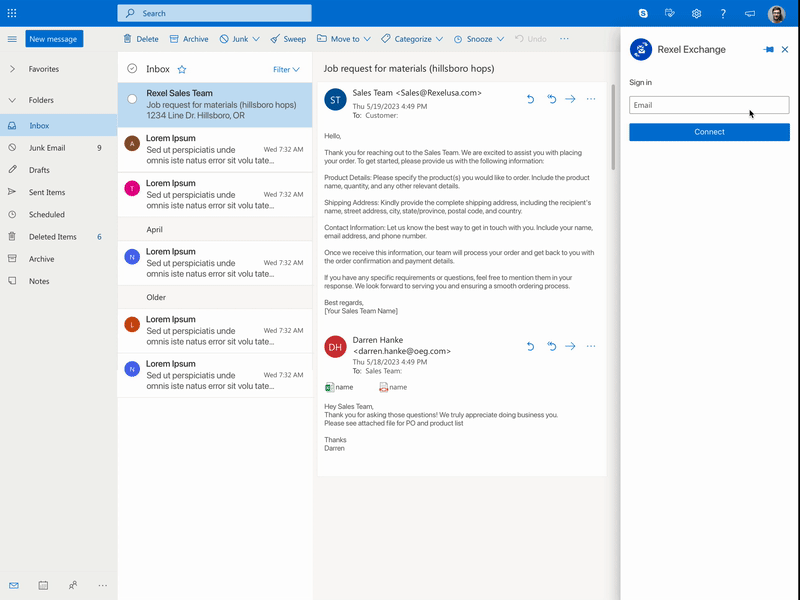
Task: Open the Filter dropdown
Action: click(286, 69)
